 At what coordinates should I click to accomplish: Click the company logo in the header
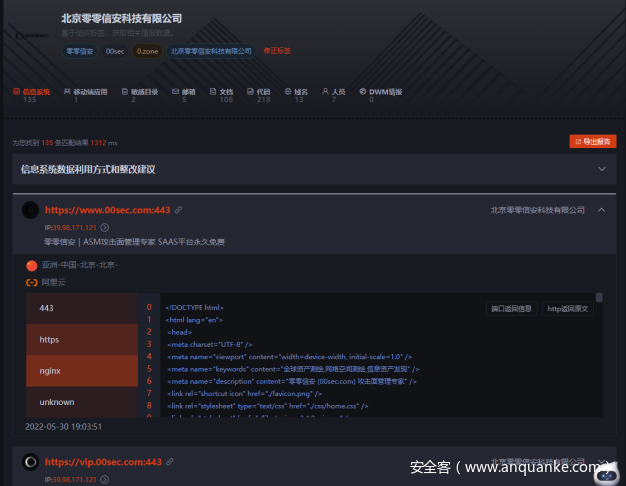(32, 36)
